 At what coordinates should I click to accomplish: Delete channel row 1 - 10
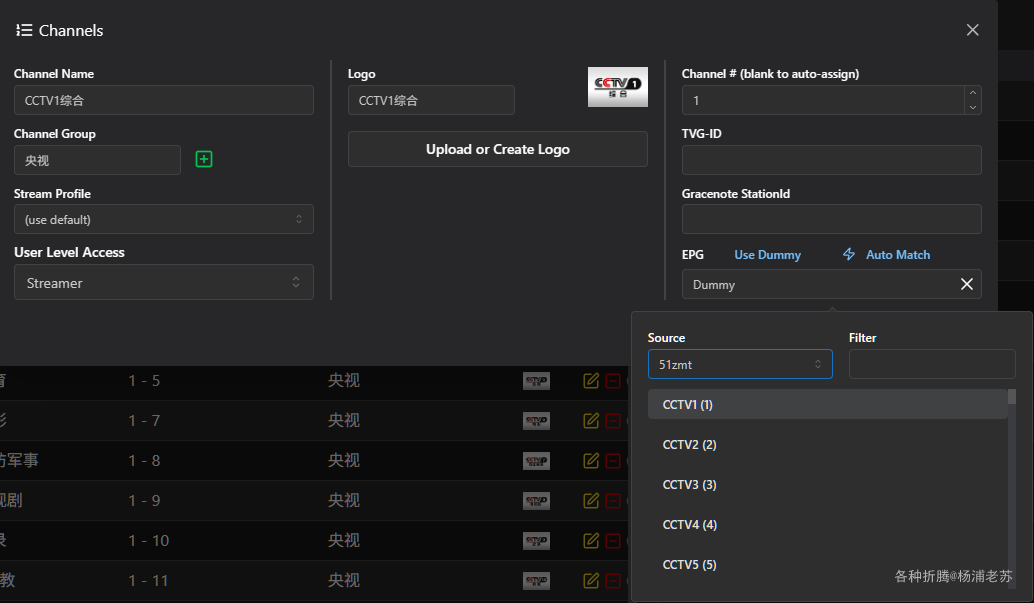[613, 541]
